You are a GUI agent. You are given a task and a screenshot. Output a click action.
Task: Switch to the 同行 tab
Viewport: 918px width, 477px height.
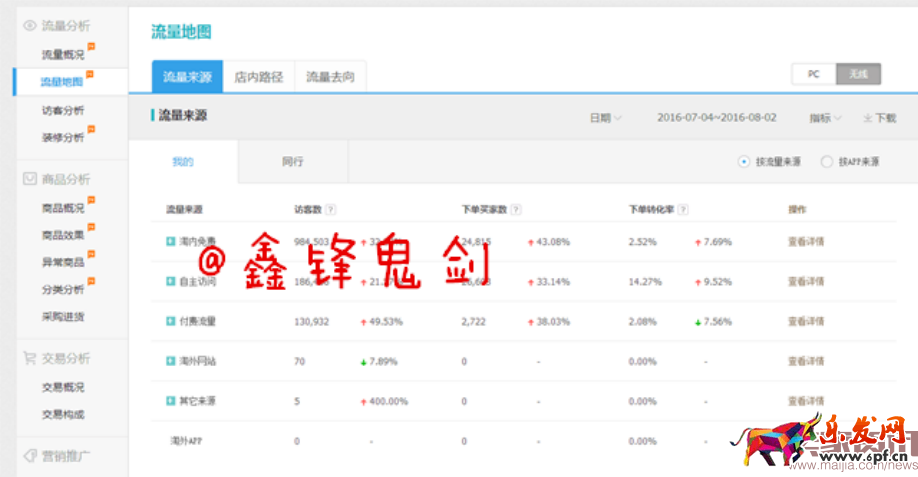(x=292, y=161)
